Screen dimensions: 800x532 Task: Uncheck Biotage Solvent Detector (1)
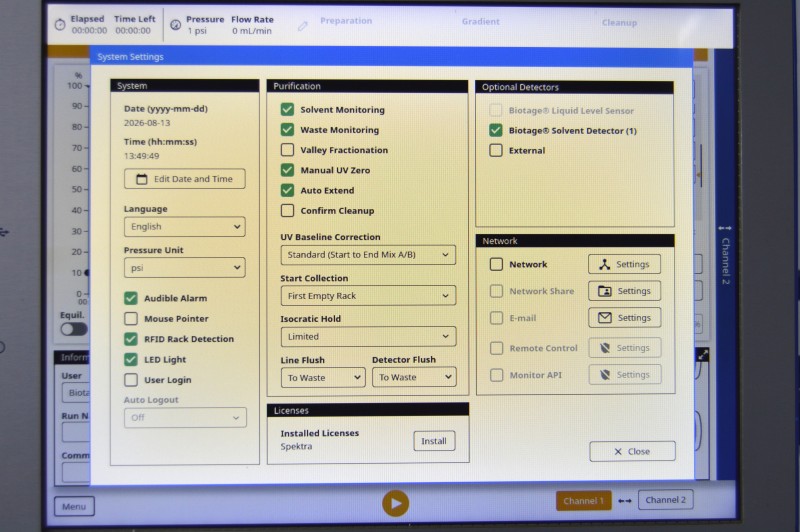point(495,130)
